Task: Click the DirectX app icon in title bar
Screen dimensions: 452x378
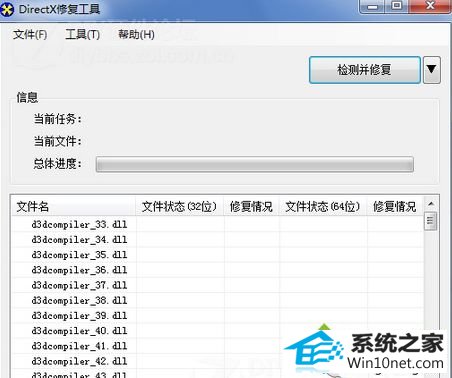Action: click(7, 9)
